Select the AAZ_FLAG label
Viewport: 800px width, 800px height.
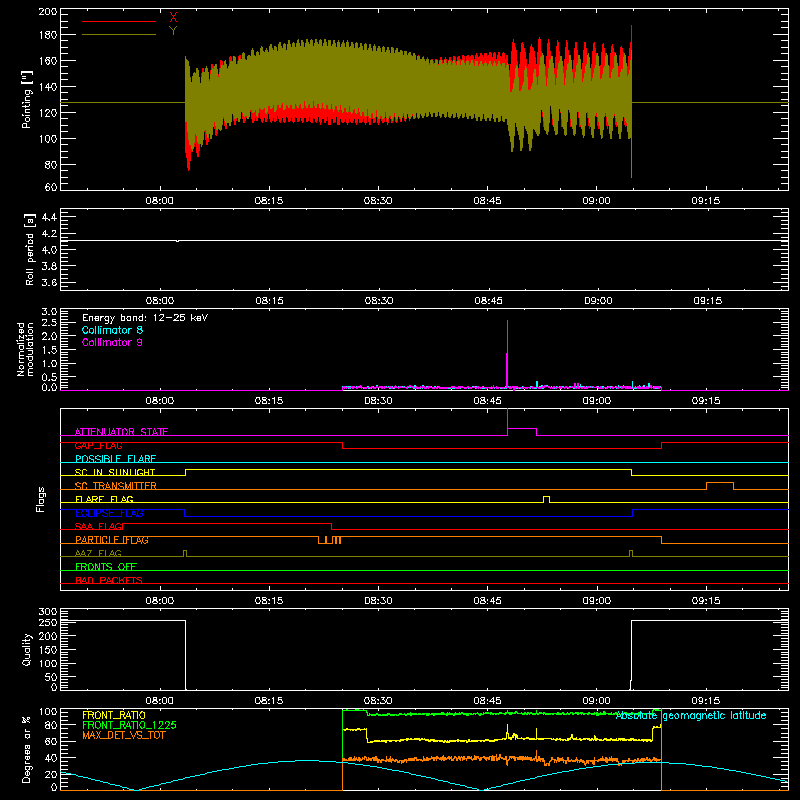pos(98,553)
